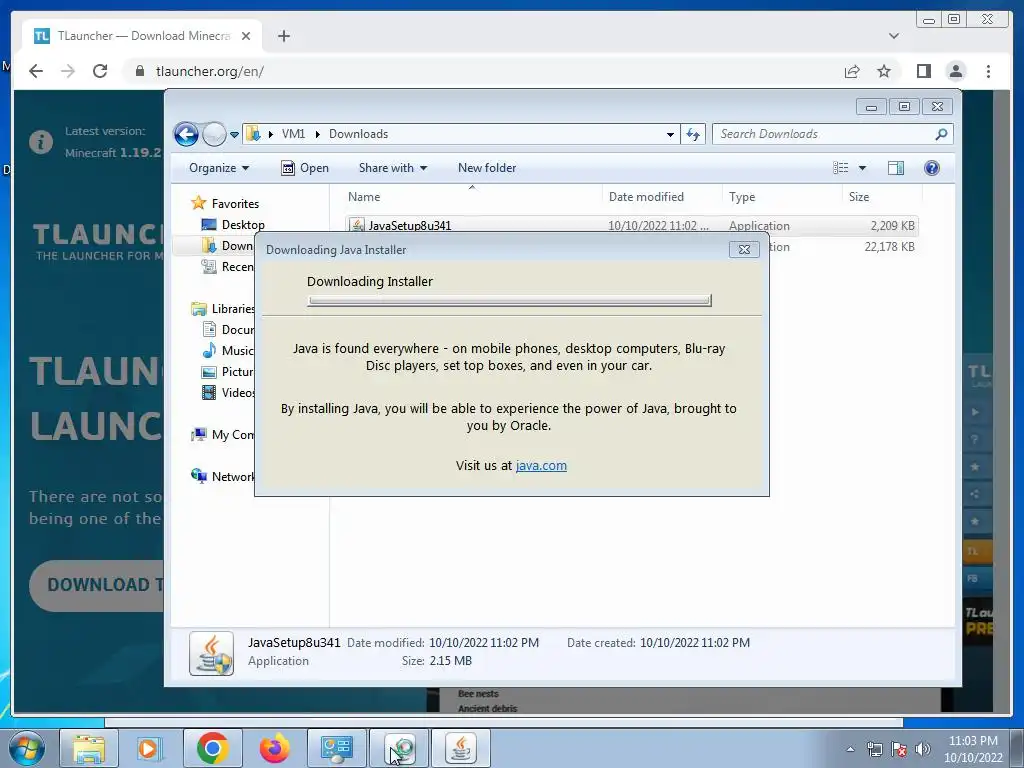Image resolution: width=1024 pixels, height=768 pixels.
Task: Open the Chrome profile icon
Action: tap(956, 71)
